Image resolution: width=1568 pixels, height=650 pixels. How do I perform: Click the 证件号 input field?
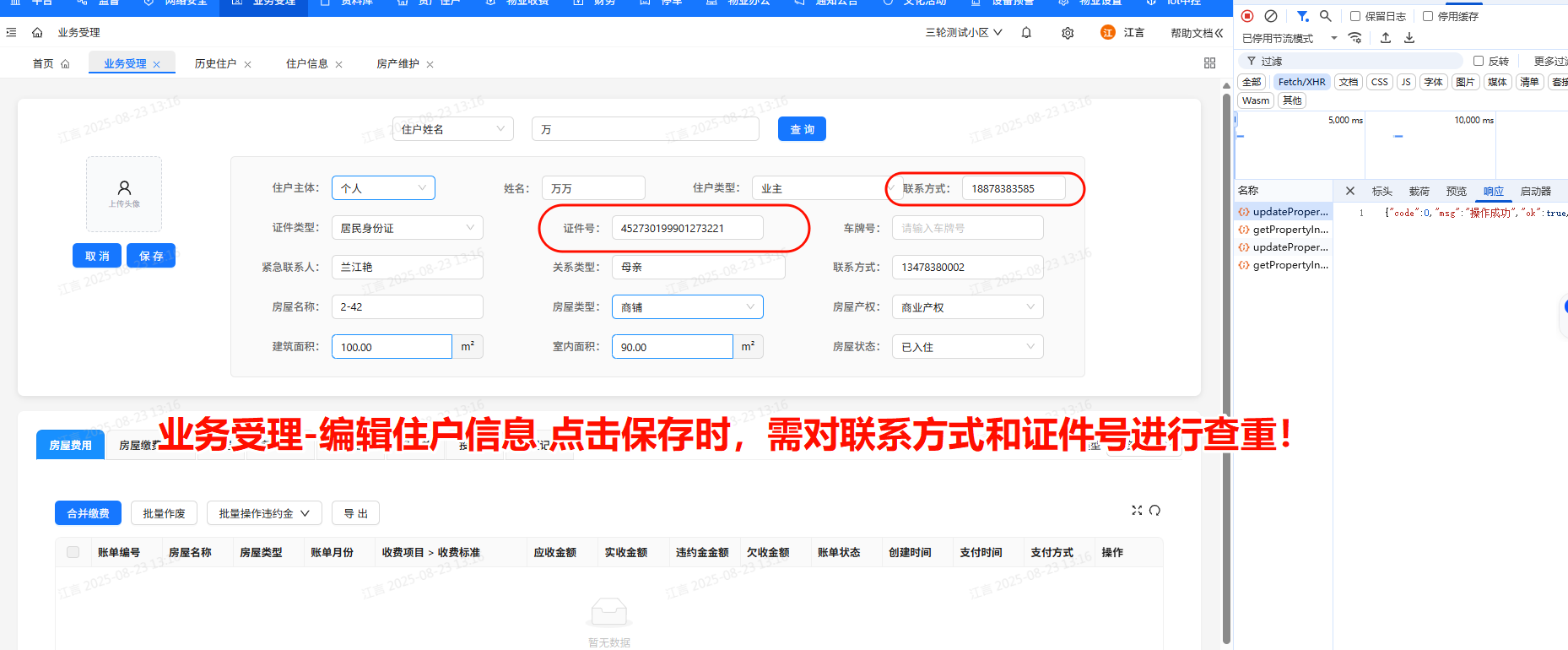[687, 228]
